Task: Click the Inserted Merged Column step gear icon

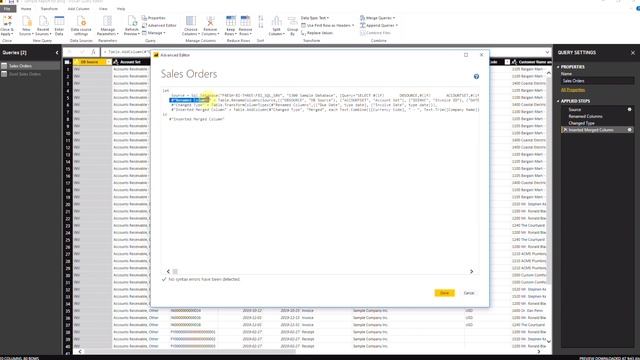Action: (x=629, y=130)
